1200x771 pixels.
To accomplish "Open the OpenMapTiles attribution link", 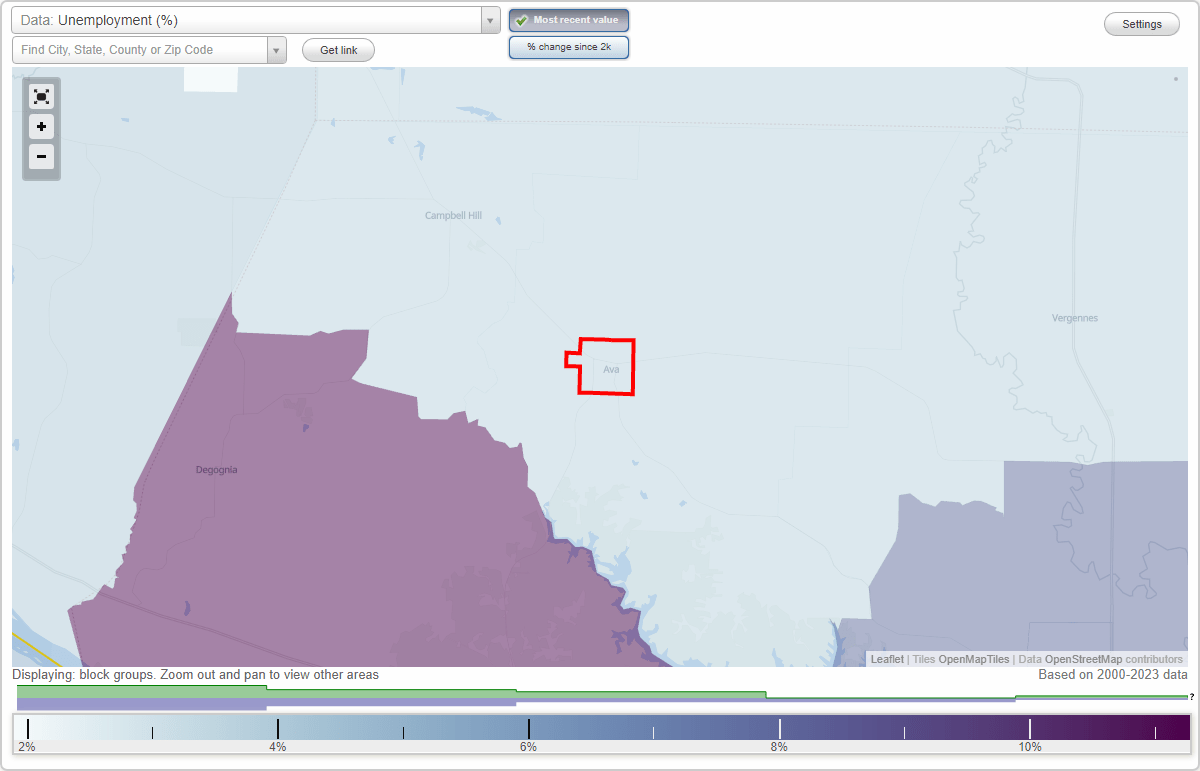I will click(974, 659).
